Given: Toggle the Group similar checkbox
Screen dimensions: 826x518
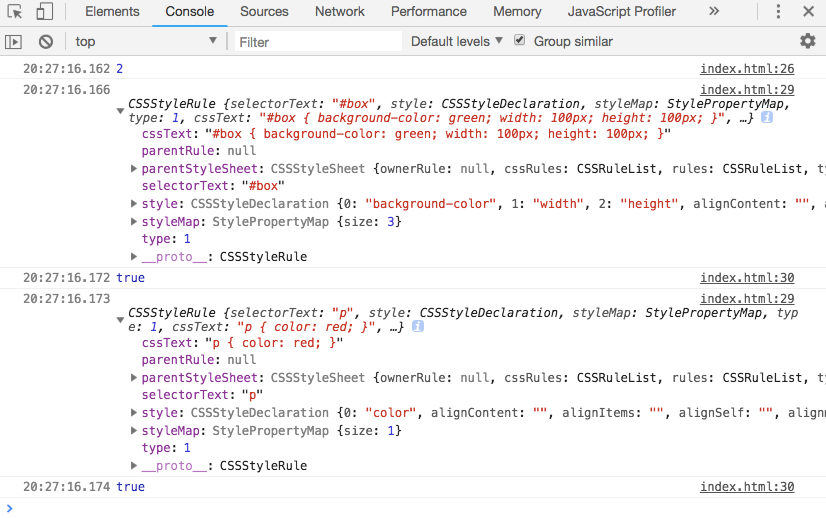Looking at the screenshot, I should (x=520, y=41).
